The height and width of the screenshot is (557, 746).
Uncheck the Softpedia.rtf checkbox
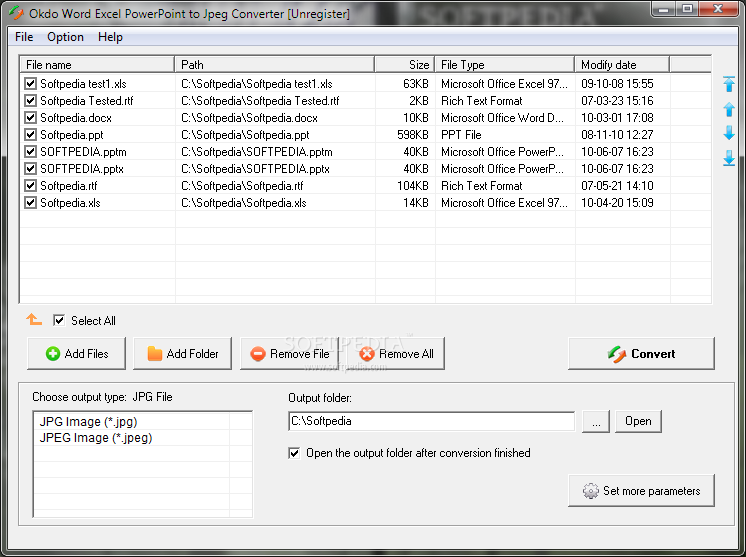tap(30, 186)
